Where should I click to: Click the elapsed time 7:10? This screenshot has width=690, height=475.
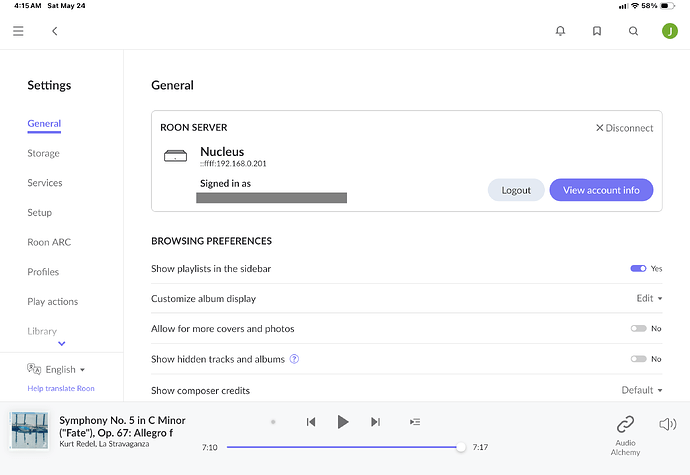click(x=209, y=447)
